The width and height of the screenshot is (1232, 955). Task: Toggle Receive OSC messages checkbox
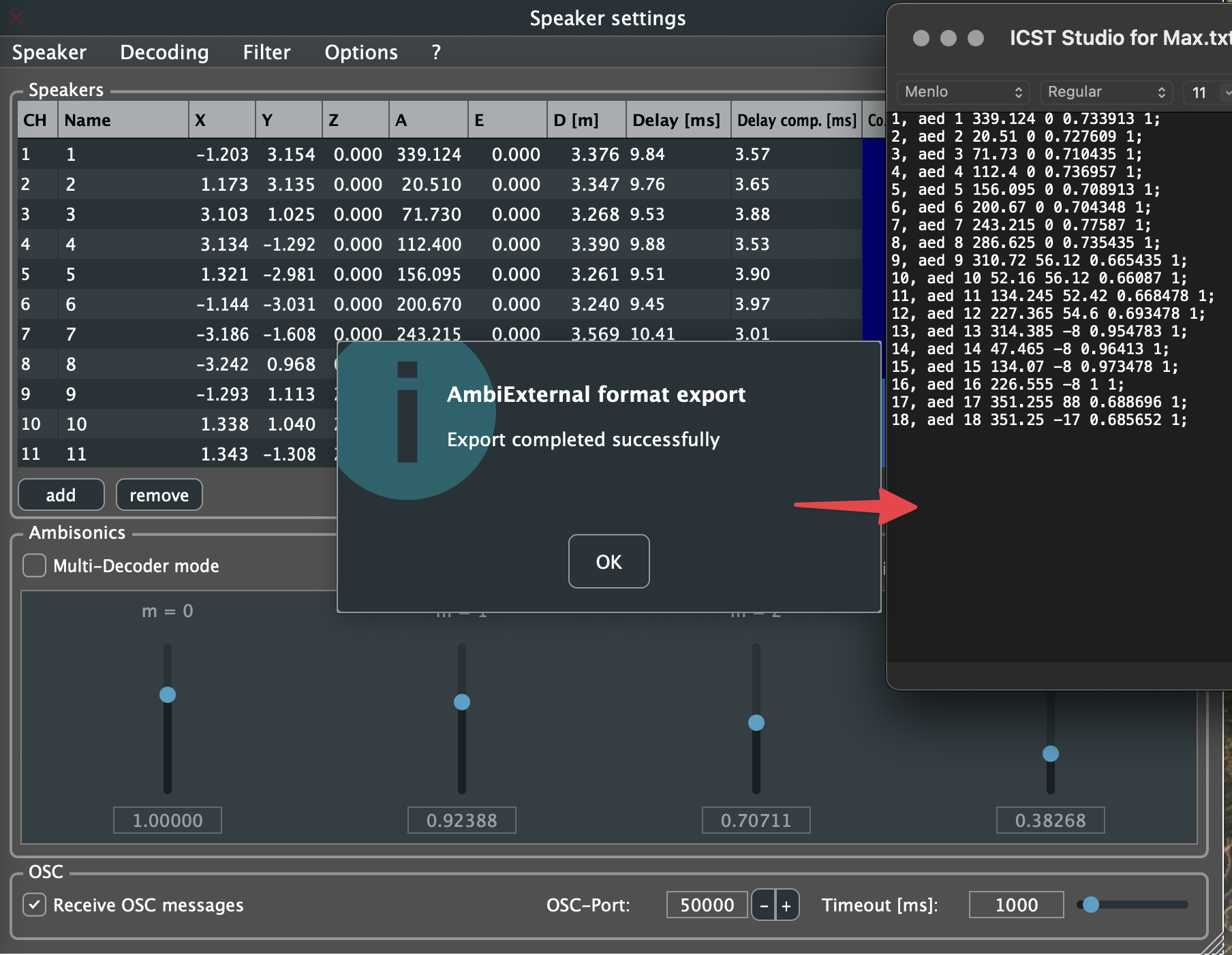click(x=35, y=905)
